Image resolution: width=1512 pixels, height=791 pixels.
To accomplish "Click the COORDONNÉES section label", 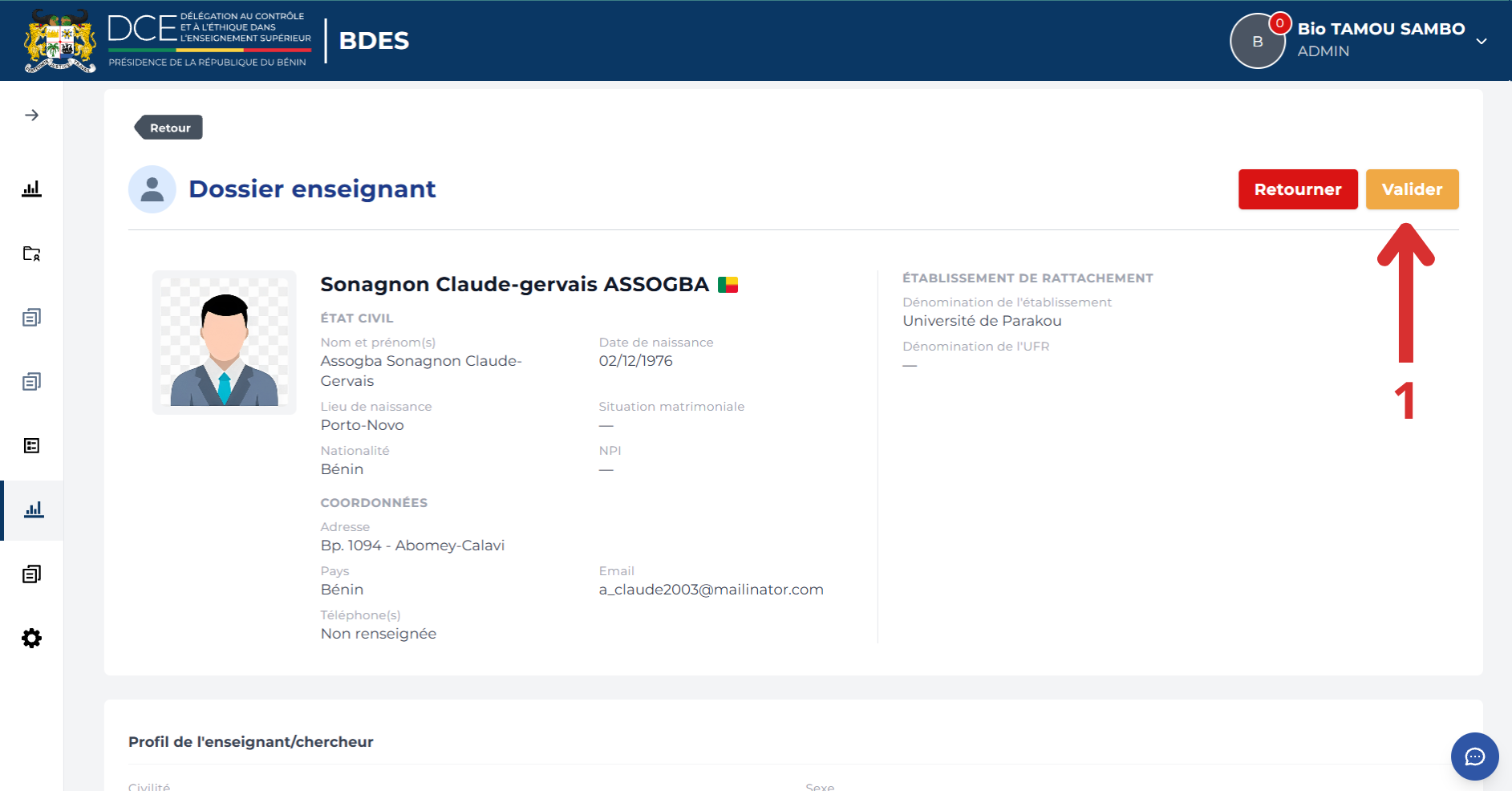I will [x=374, y=503].
